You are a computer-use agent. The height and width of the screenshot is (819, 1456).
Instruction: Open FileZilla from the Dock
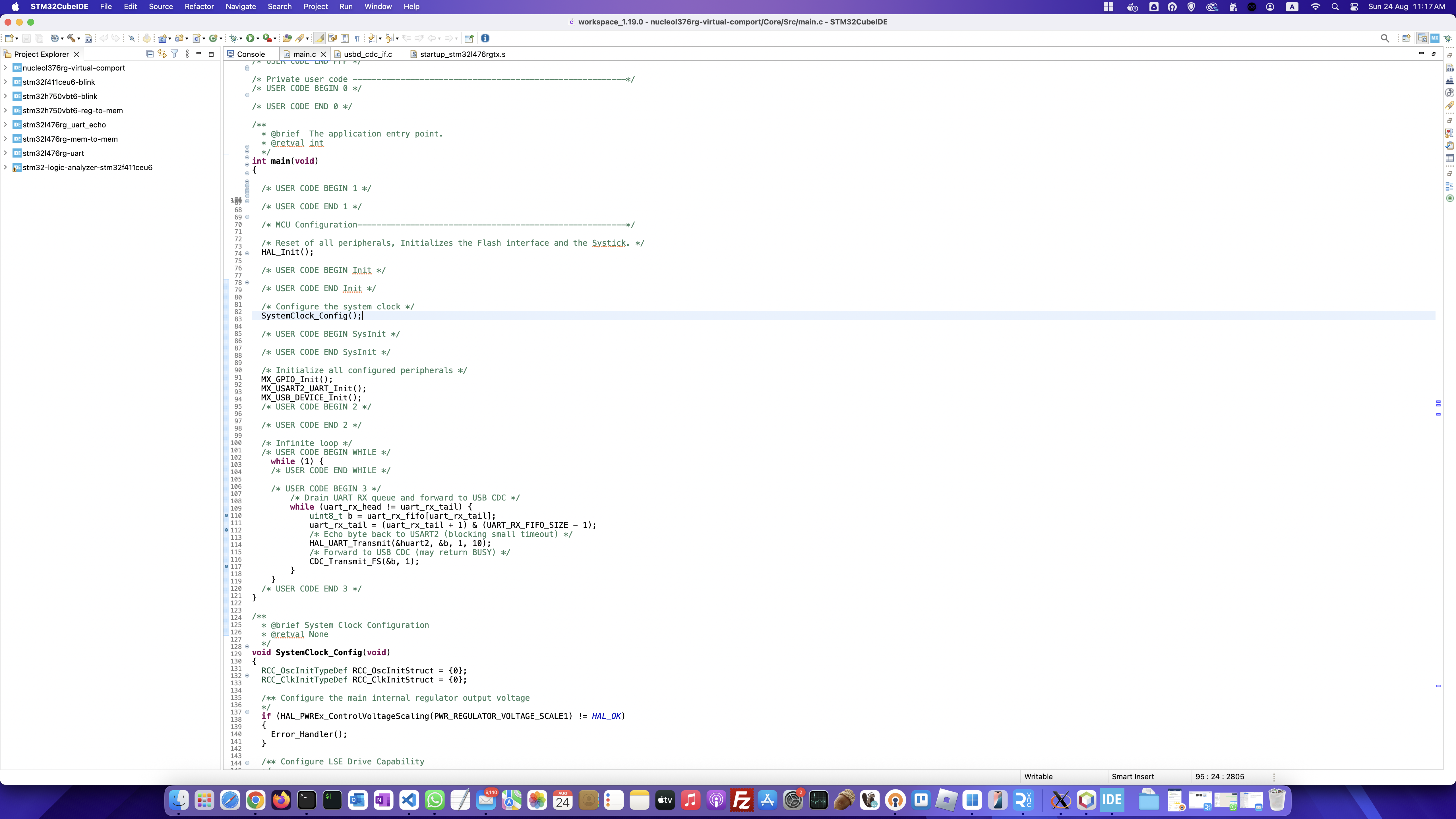tap(742, 800)
